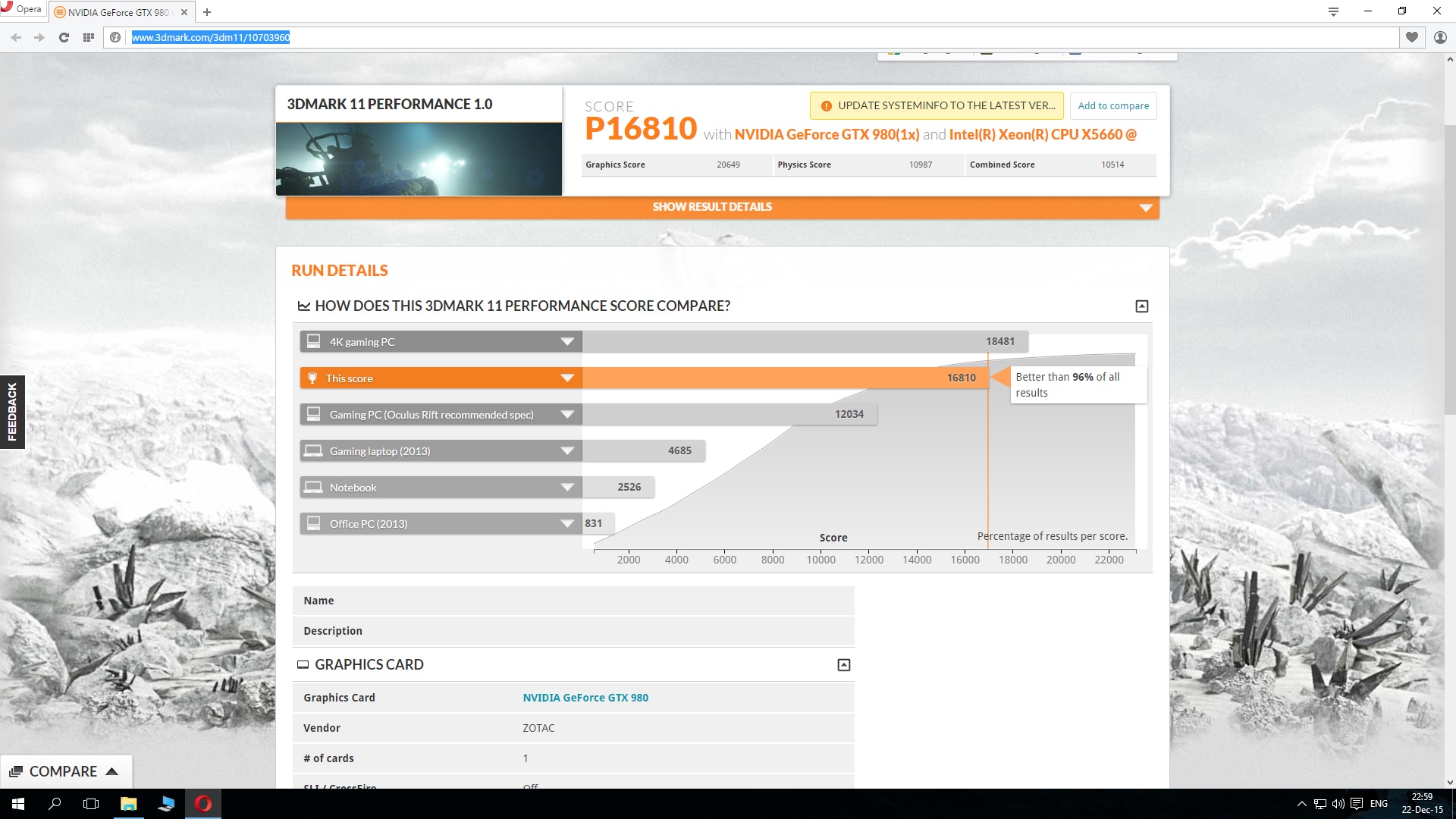Click the Add to compare button

1112,105
